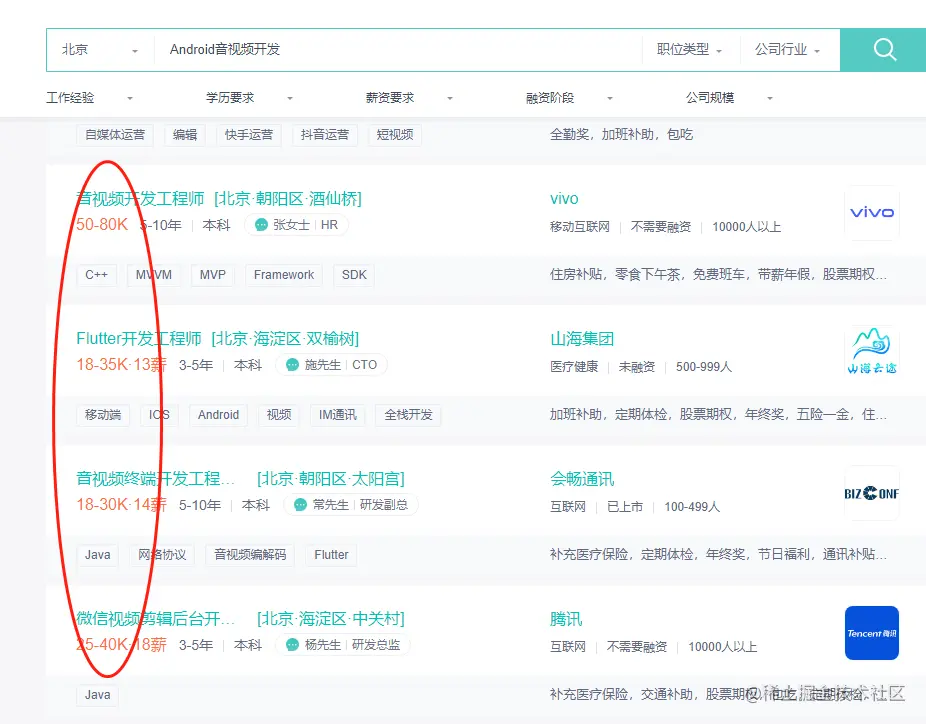The image size is (926, 724).
Task: Open 微信视频剪辑后台开 job posting
Action: [x=155, y=619]
